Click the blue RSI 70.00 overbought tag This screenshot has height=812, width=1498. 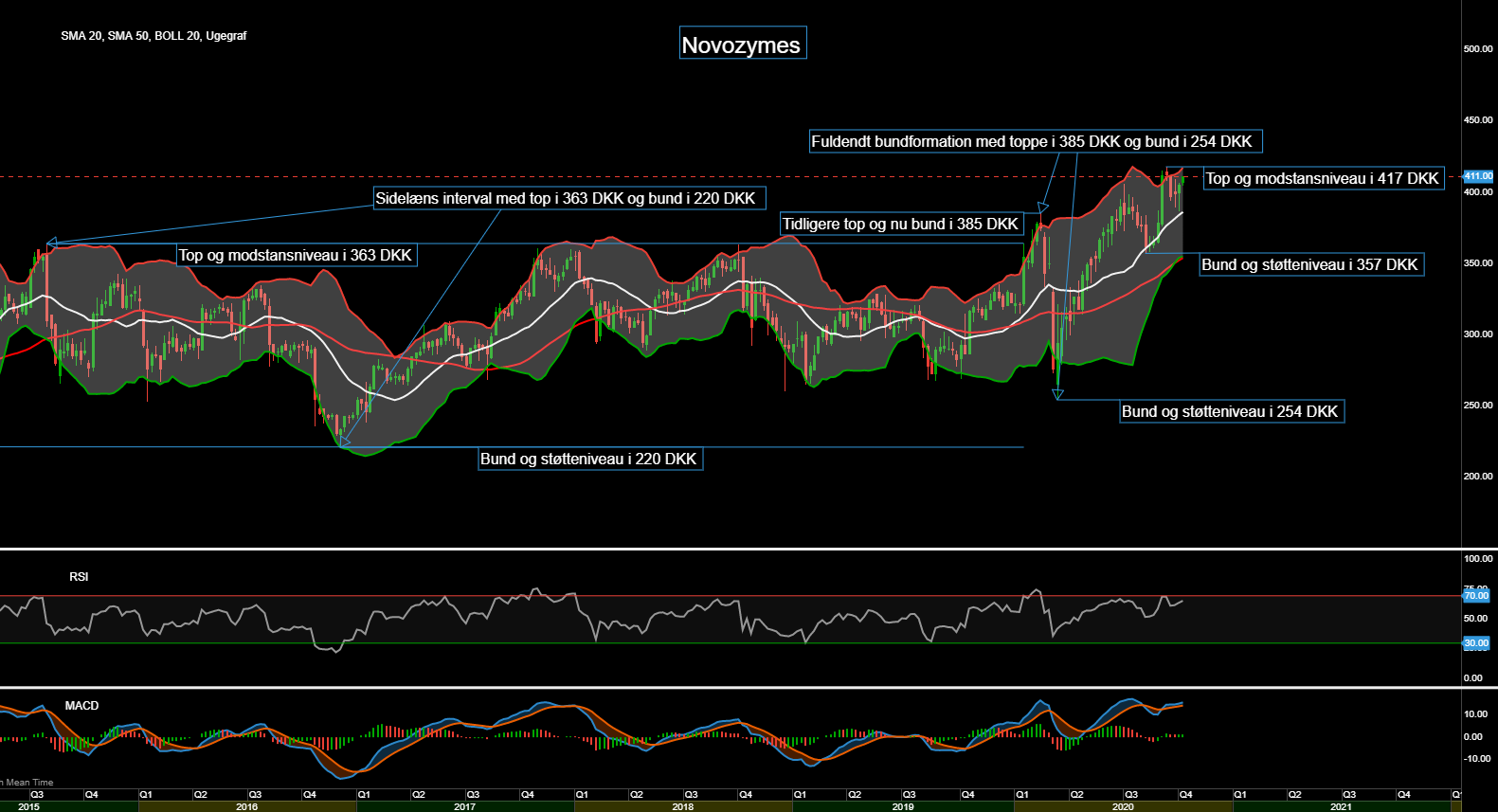click(x=1476, y=596)
